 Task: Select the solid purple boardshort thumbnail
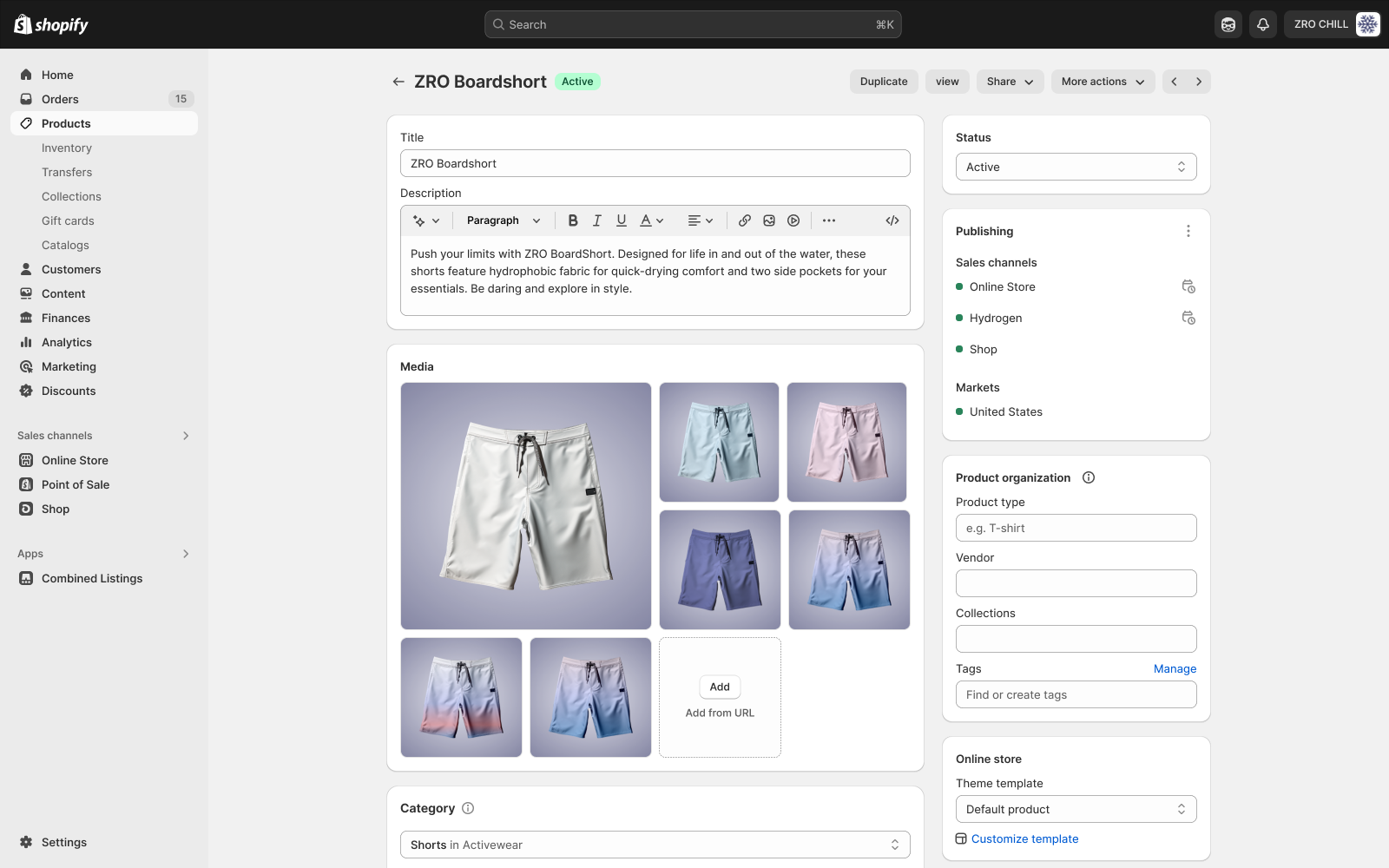[x=720, y=569]
